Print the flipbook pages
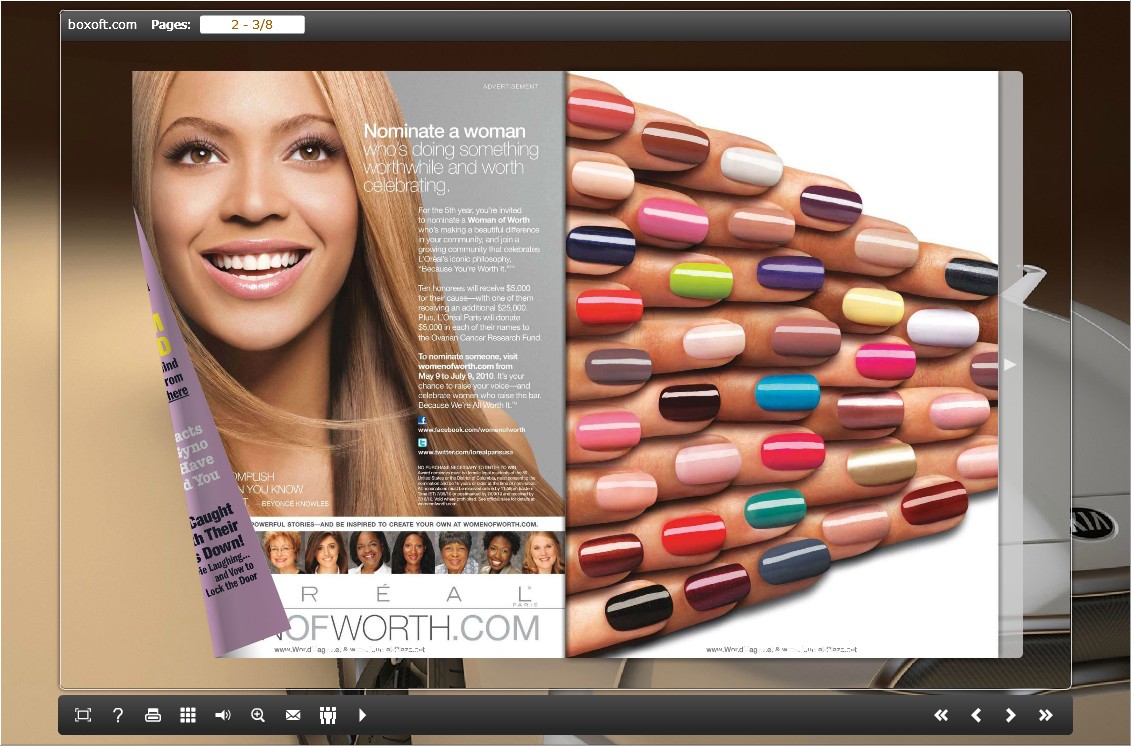The width and height of the screenshot is (1131, 746). point(153,715)
